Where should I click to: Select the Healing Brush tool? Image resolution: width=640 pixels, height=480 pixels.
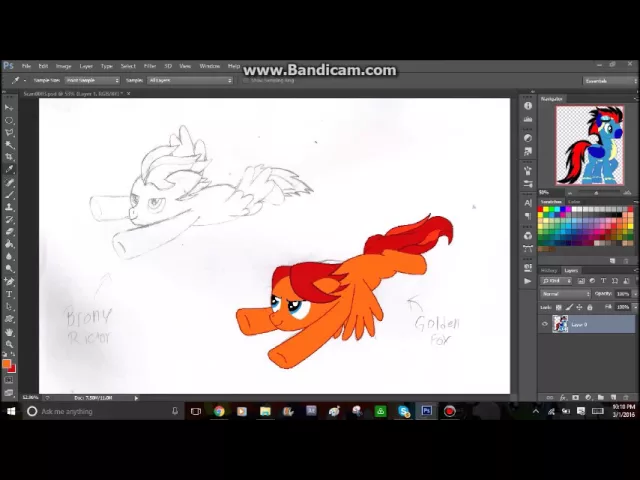point(9,182)
